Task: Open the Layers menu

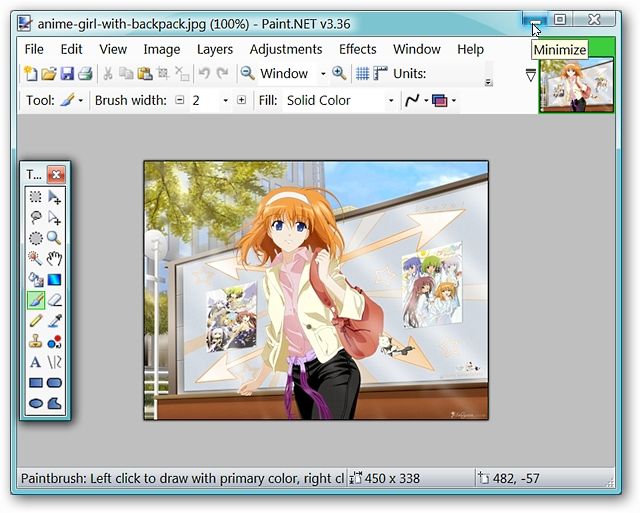Action: click(x=215, y=49)
